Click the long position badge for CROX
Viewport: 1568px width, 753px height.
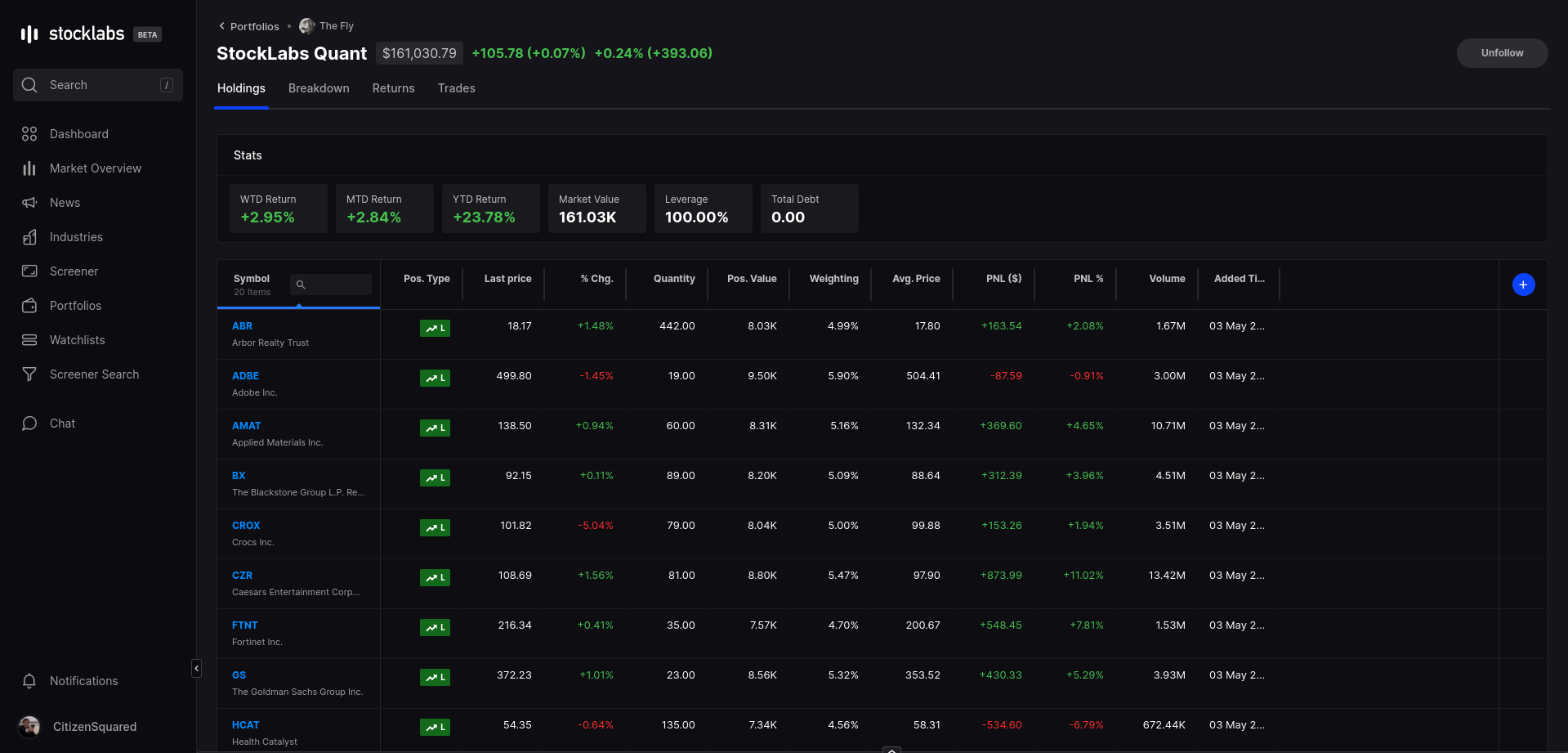[435, 527]
